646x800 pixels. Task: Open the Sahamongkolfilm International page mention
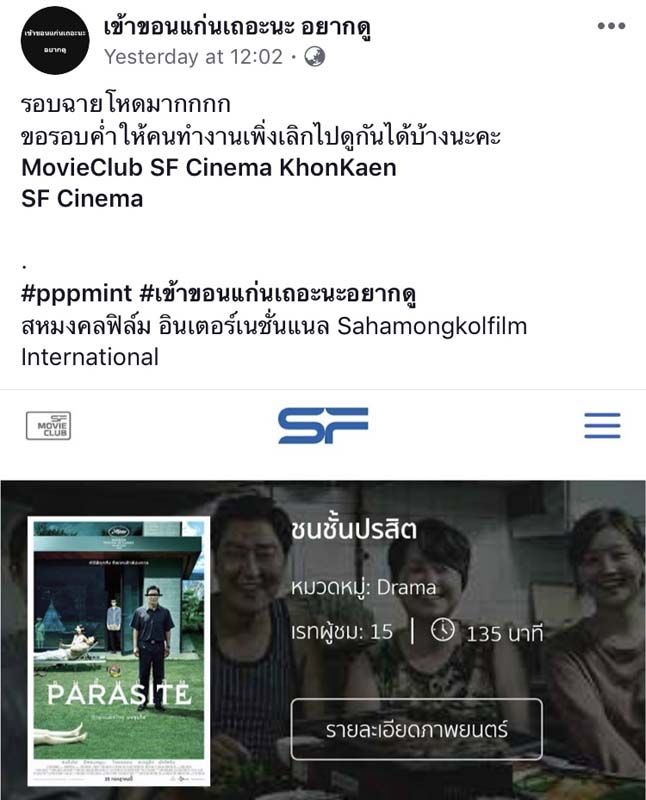coord(274,341)
